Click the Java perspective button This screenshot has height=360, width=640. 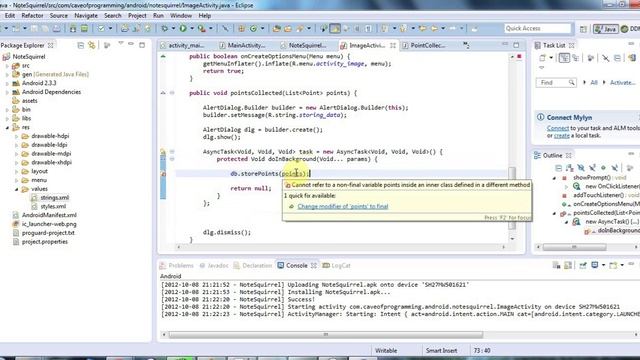605,29
